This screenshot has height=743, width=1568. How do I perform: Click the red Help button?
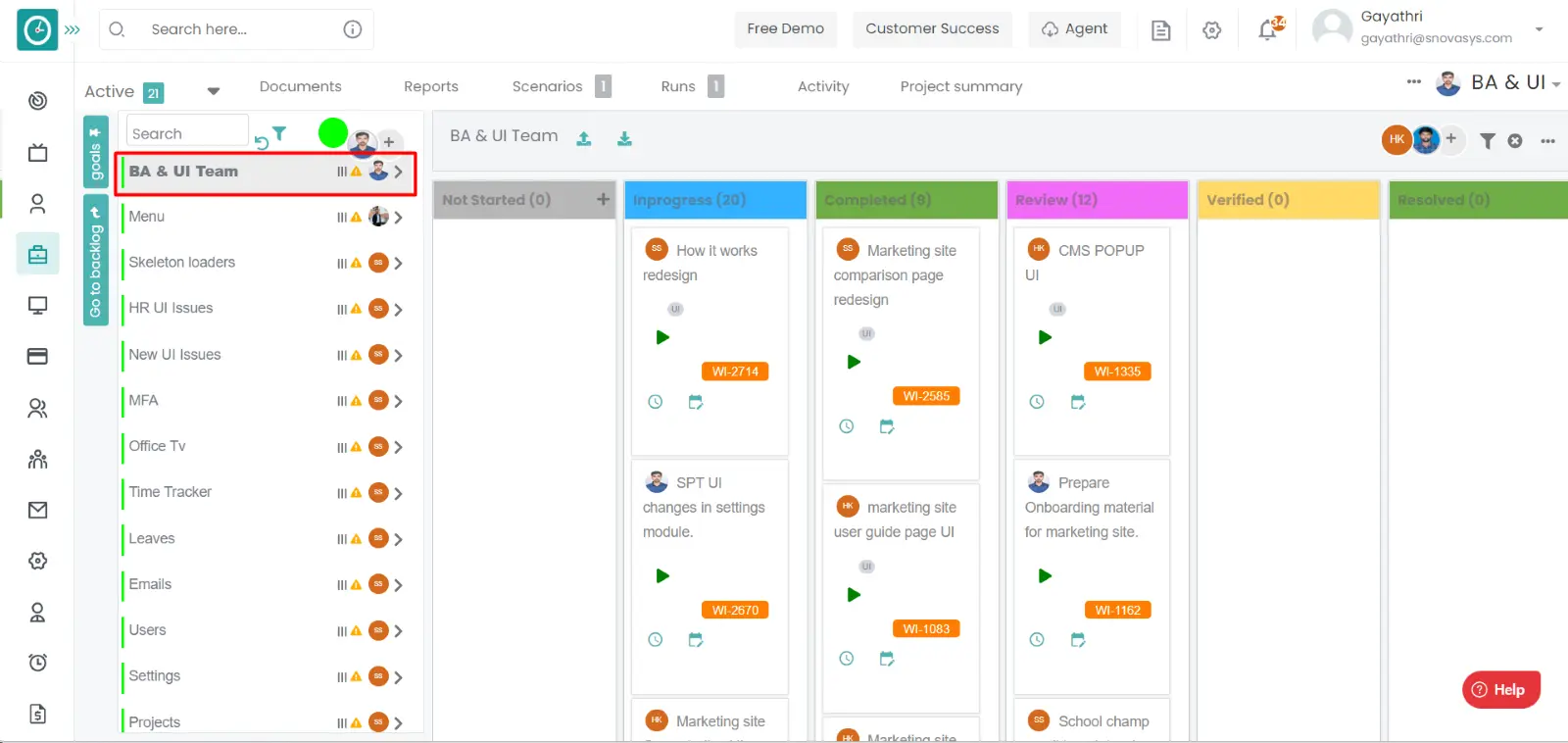[x=1500, y=689]
